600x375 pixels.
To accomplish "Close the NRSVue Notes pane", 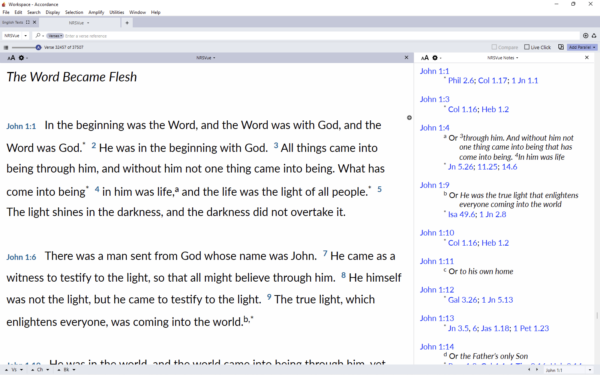I will (x=587, y=57).
